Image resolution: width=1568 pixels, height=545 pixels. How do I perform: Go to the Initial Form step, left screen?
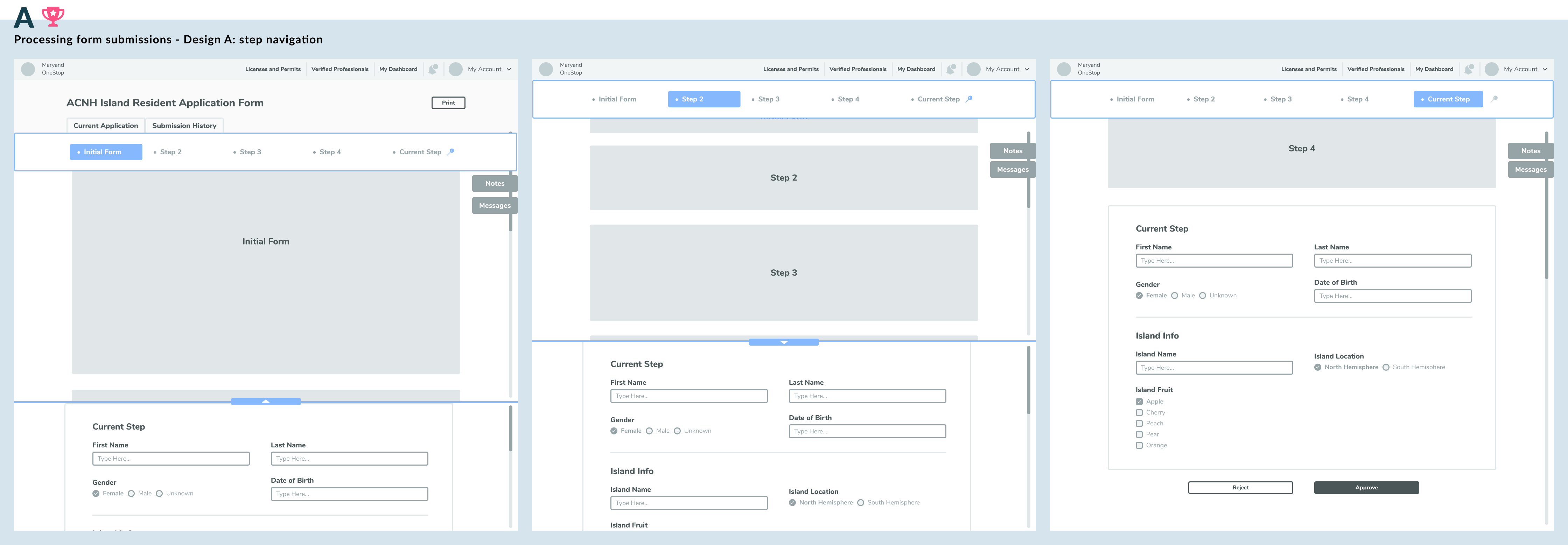pyautogui.click(x=106, y=152)
